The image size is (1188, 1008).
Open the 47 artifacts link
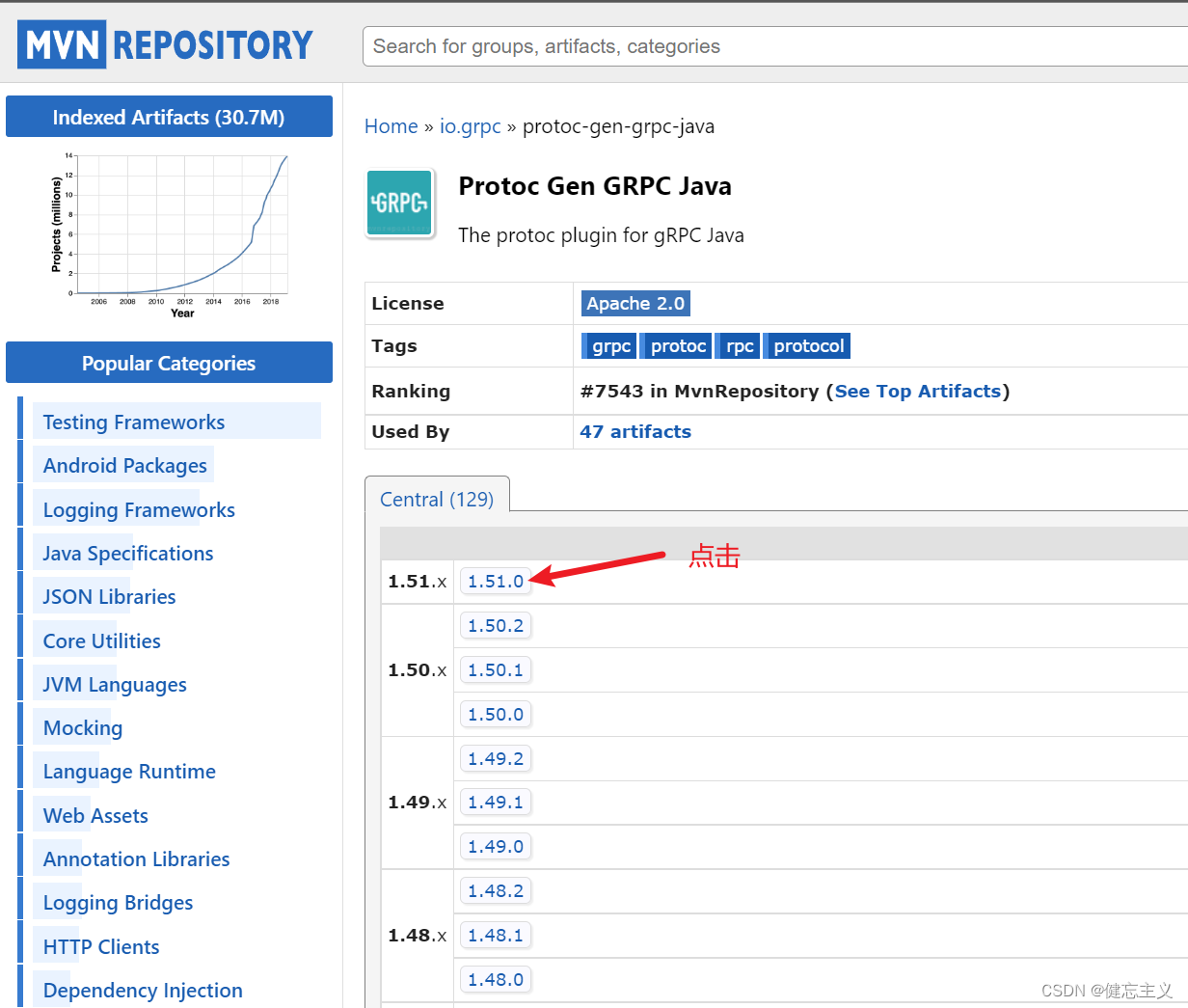(x=635, y=432)
